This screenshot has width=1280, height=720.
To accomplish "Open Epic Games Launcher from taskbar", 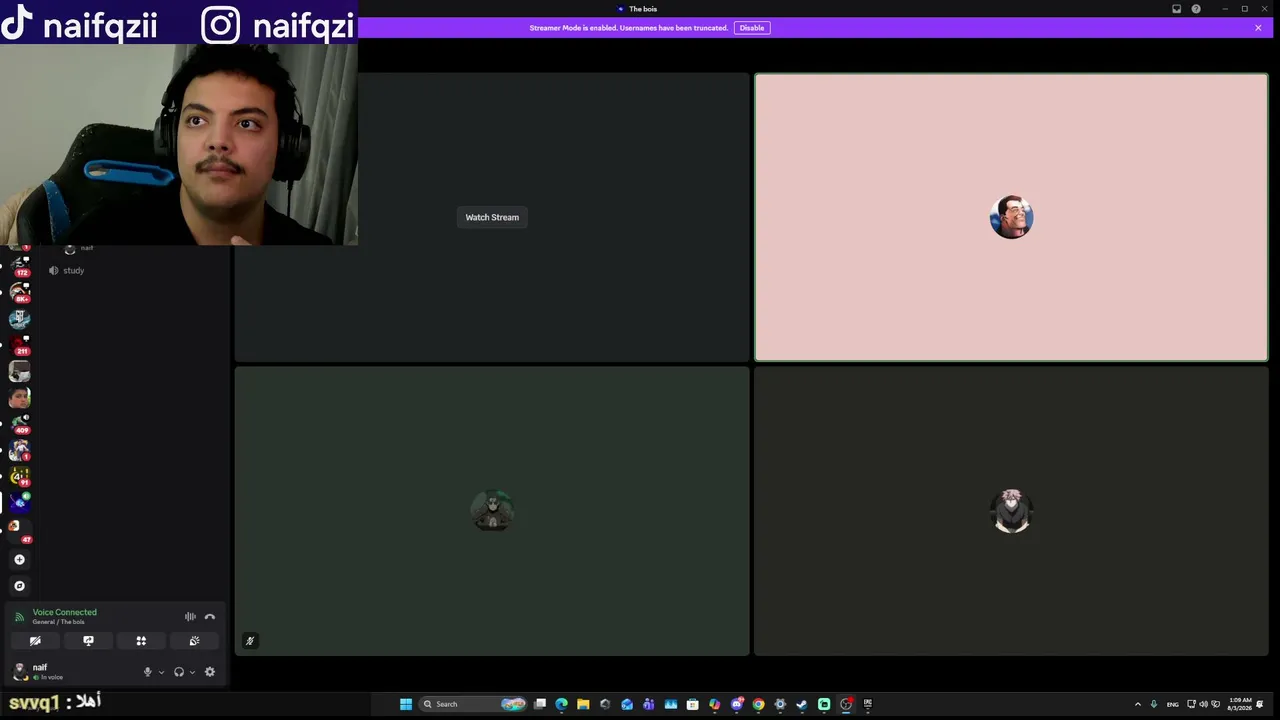I will tap(868, 704).
